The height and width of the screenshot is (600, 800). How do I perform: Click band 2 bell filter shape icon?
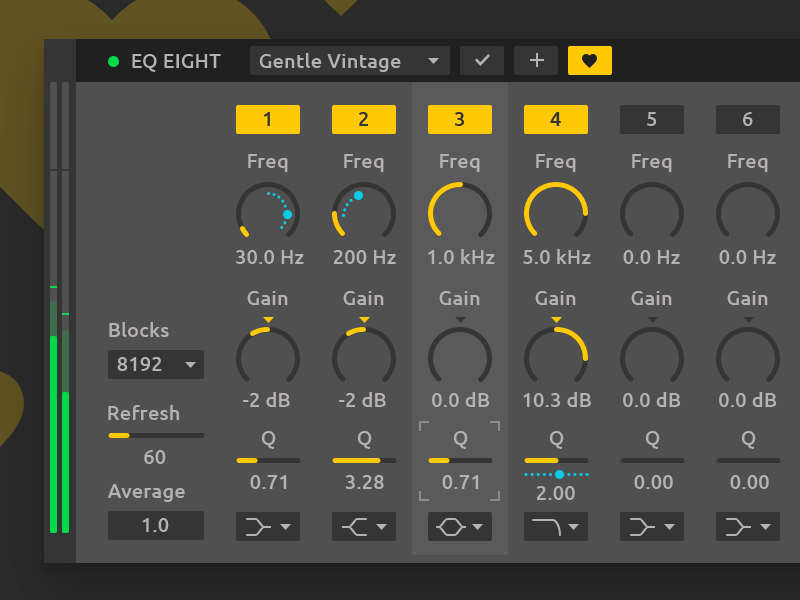click(x=364, y=526)
